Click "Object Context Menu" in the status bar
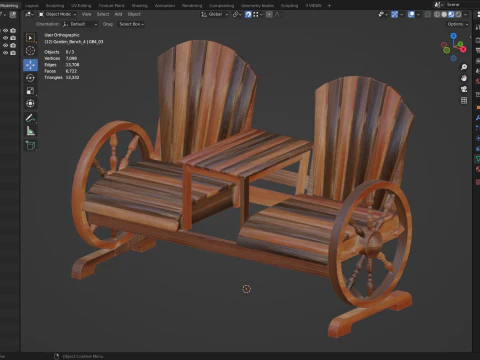 [x=83, y=356]
